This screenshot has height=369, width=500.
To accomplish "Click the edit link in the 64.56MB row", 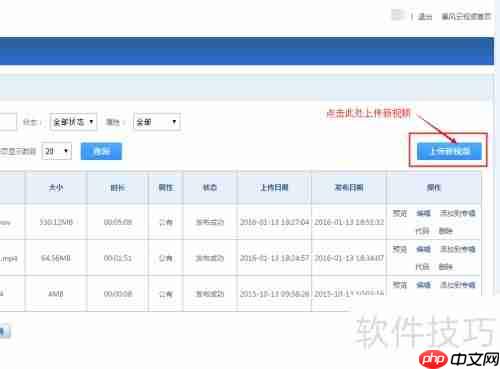I will coord(423,249).
